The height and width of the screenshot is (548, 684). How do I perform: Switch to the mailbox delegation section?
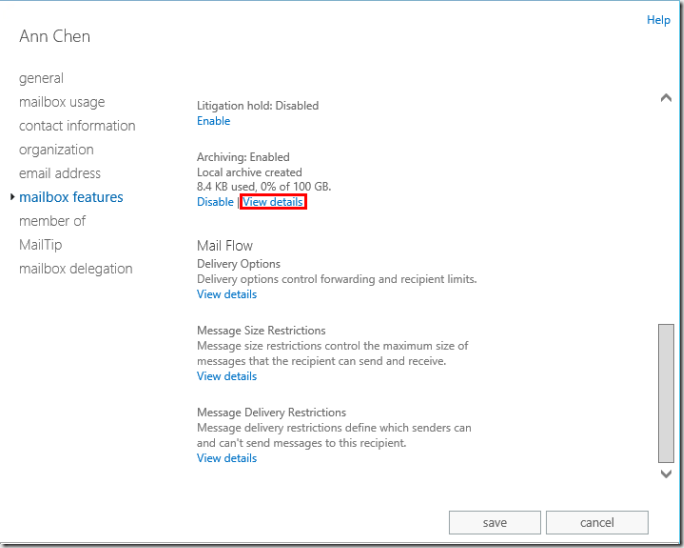click(75, 269)
